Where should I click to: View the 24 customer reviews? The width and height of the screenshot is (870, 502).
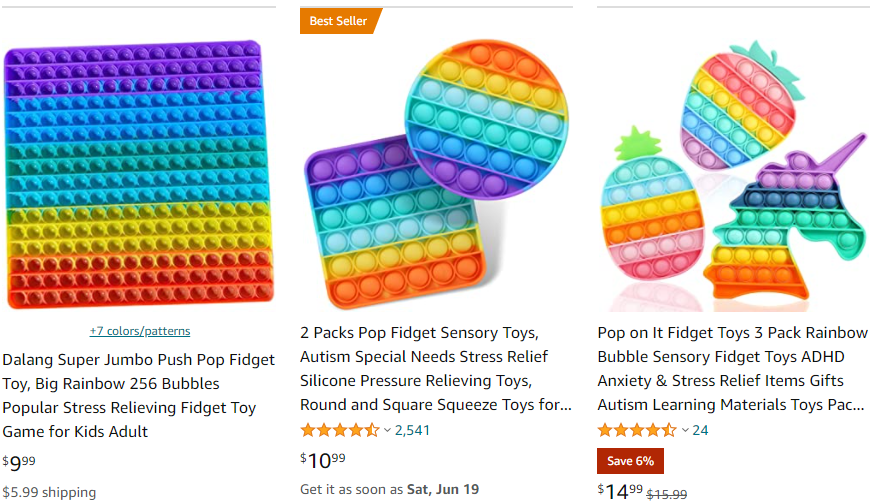(700, 430)
